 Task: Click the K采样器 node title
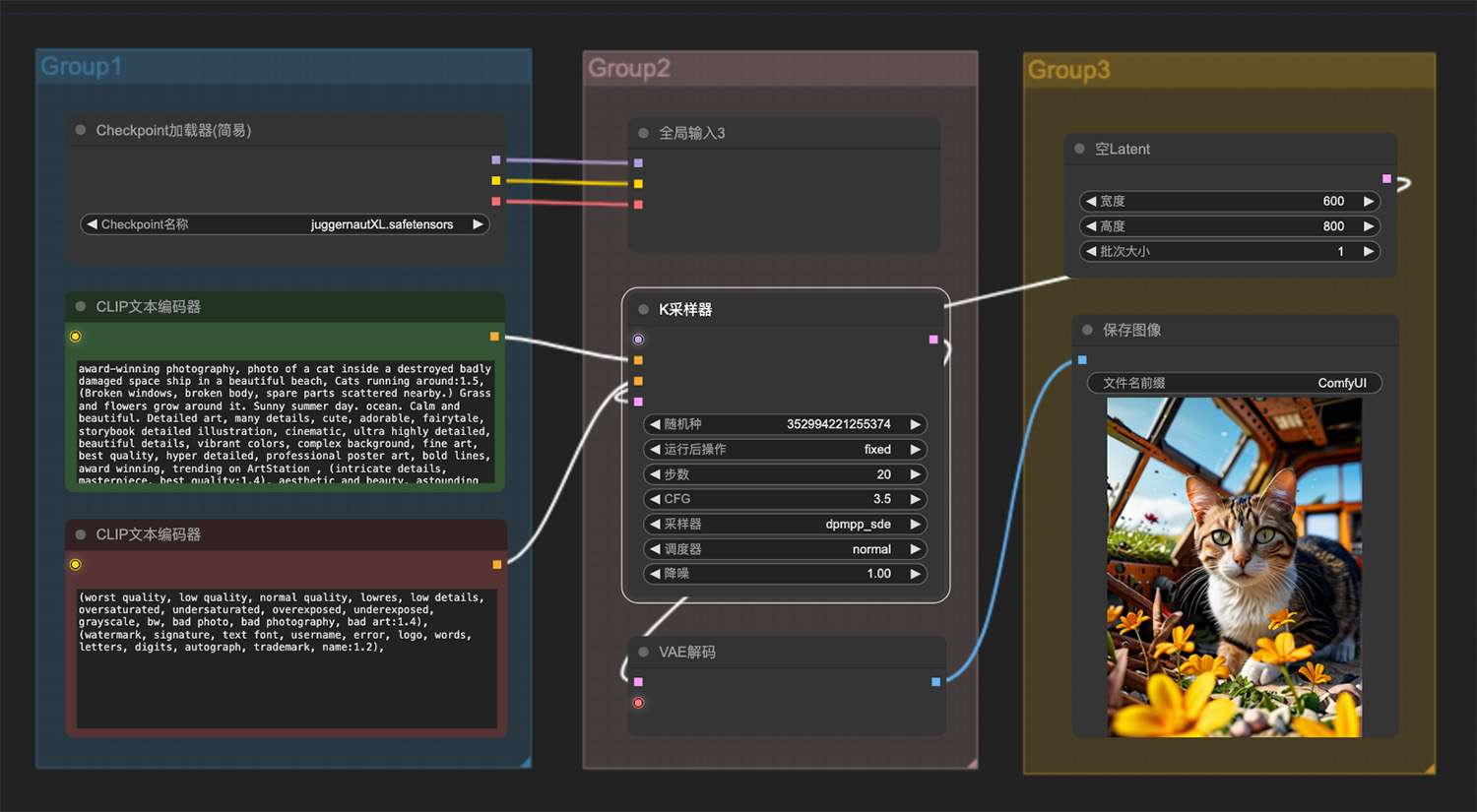(x=685, y=309)
